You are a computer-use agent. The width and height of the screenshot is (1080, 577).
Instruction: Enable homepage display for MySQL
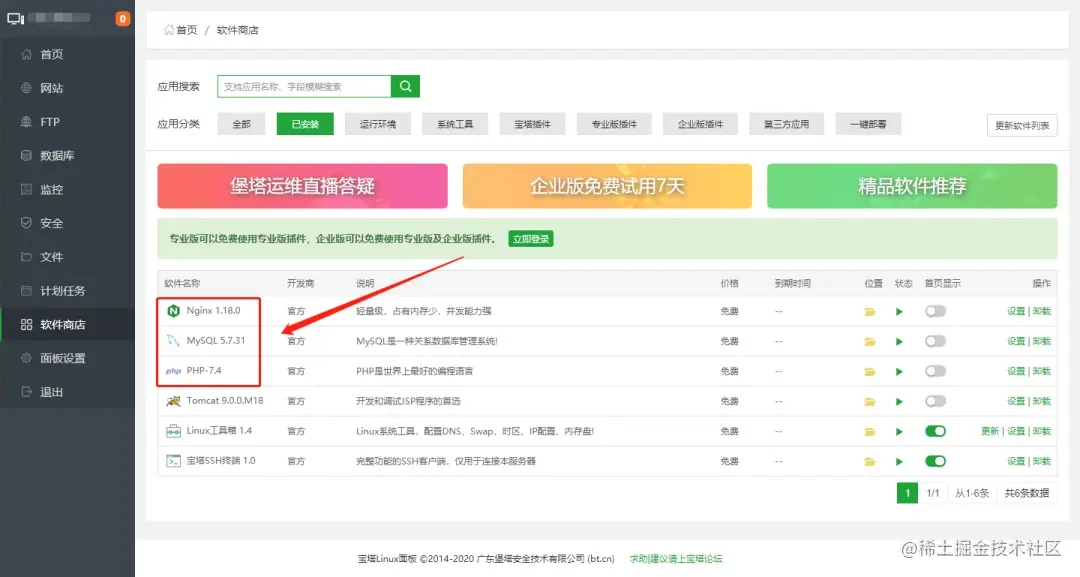tap(935, 341)
